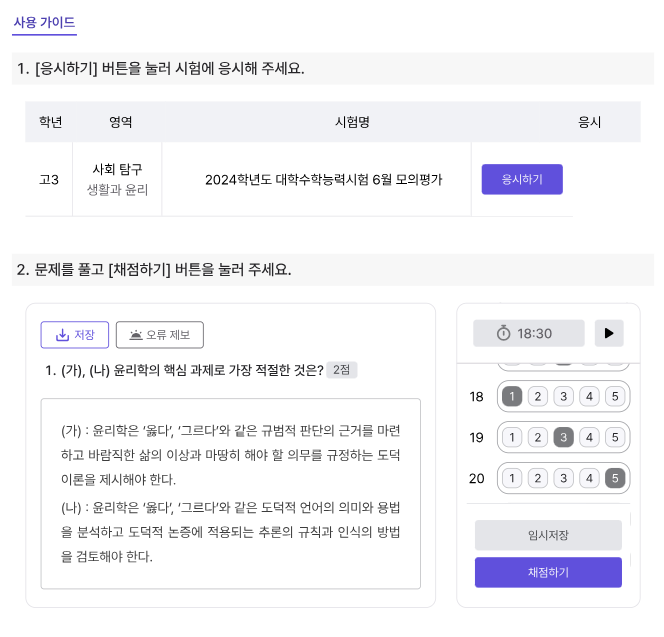The image size is (664, 637).
Task: Select answer 1 for question 20
Action: coord(512,478)
